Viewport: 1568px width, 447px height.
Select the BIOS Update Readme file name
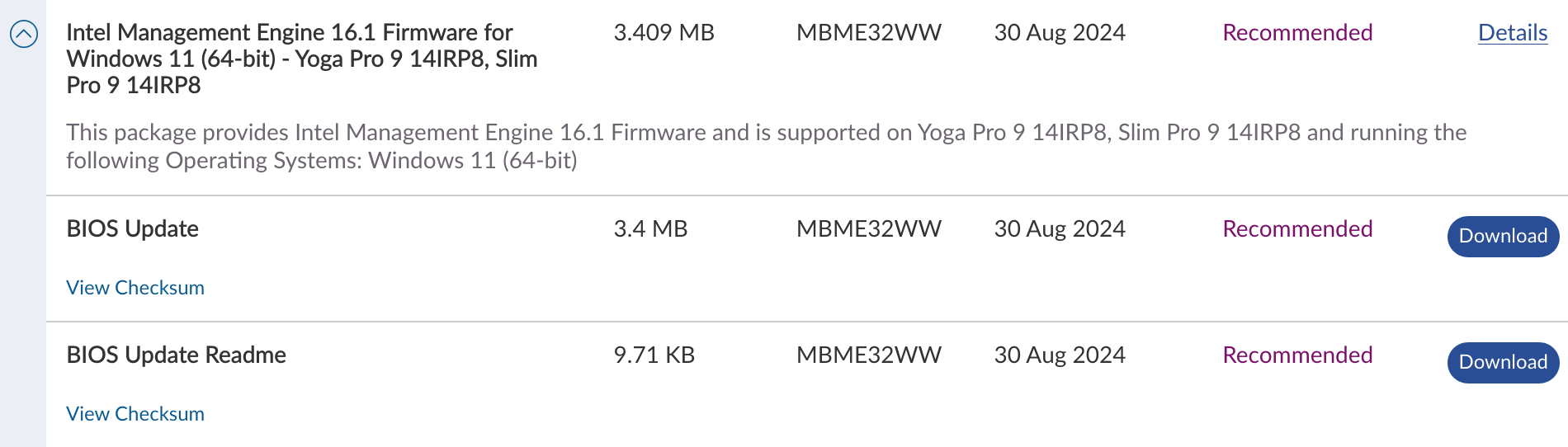pos(176,355)
